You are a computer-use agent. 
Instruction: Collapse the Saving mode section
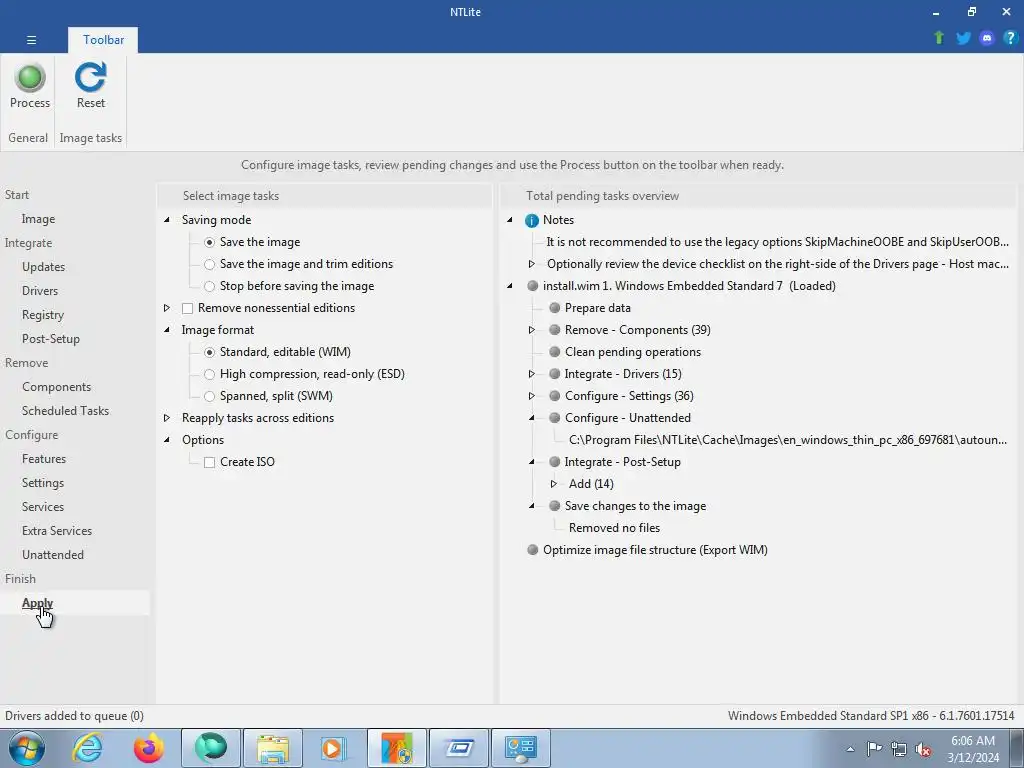(x=167, y=220)
